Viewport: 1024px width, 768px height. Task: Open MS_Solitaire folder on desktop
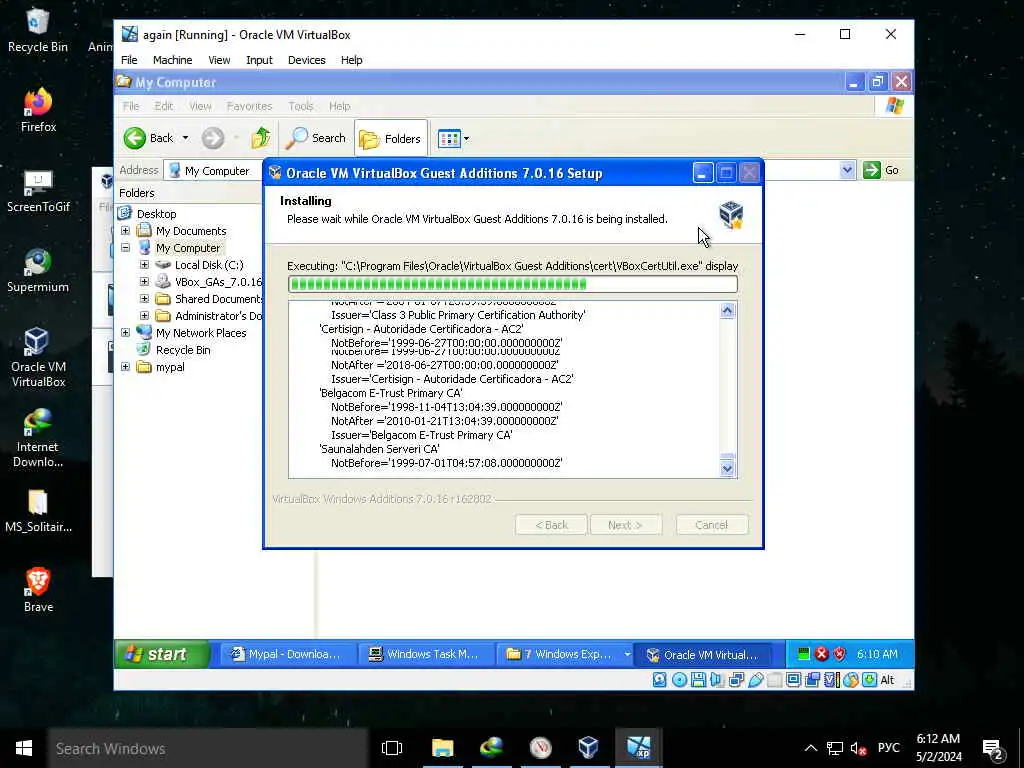click(38, 511)
